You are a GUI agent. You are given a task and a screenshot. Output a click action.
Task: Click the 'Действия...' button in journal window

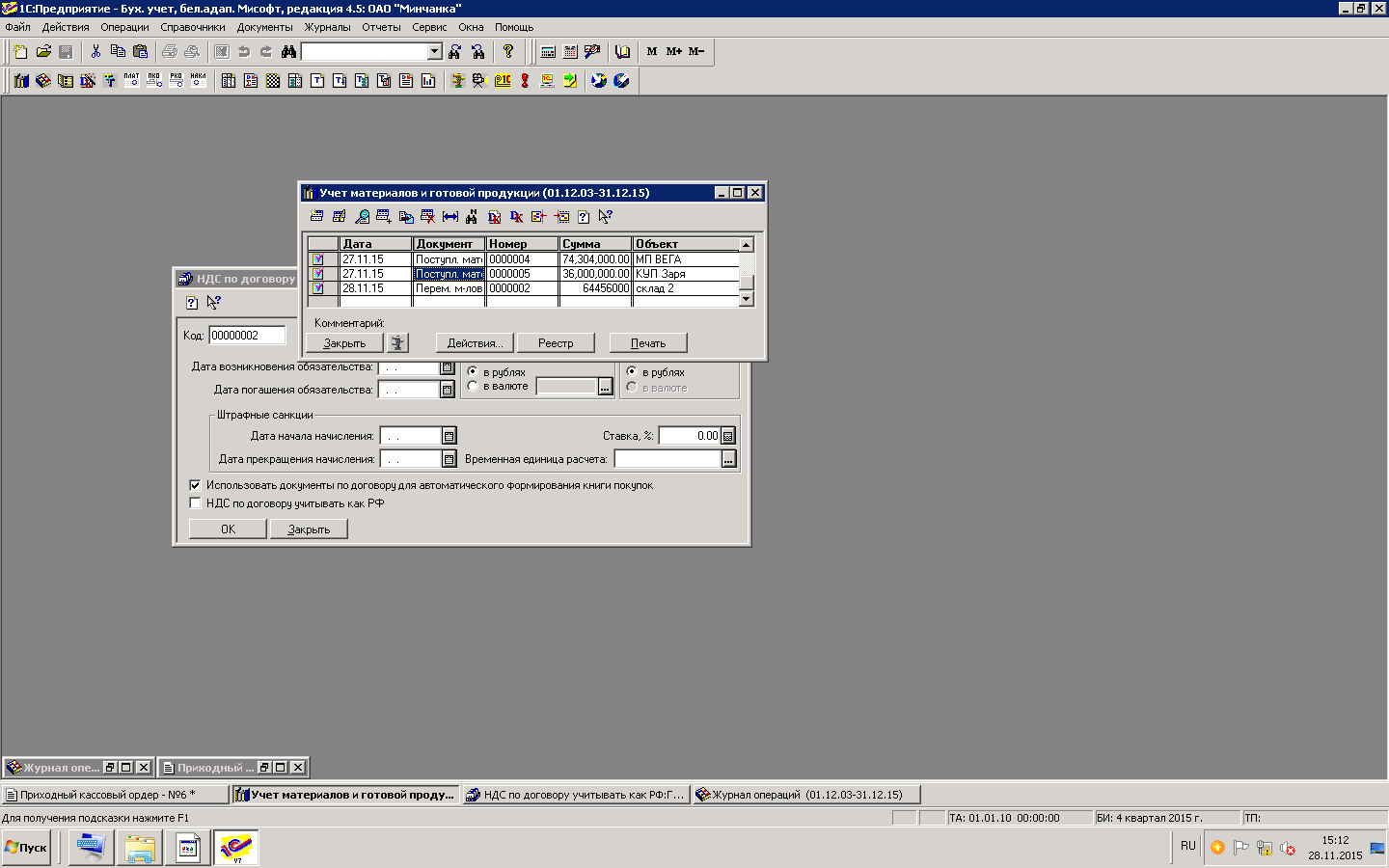[475, 342]
